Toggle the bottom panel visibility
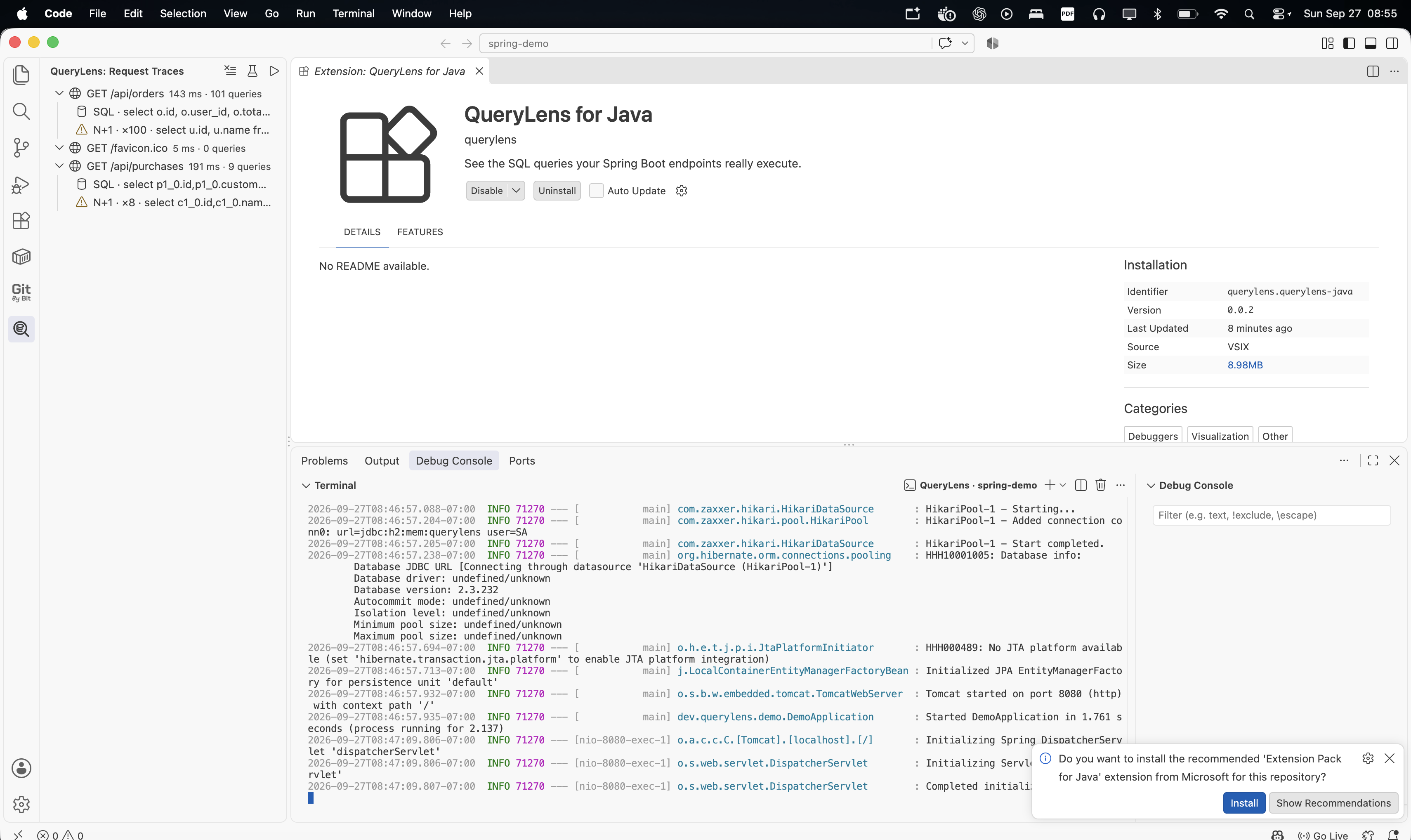Screen dimensions: 1411x840 pyautogui.click(x=1370, y=44)
